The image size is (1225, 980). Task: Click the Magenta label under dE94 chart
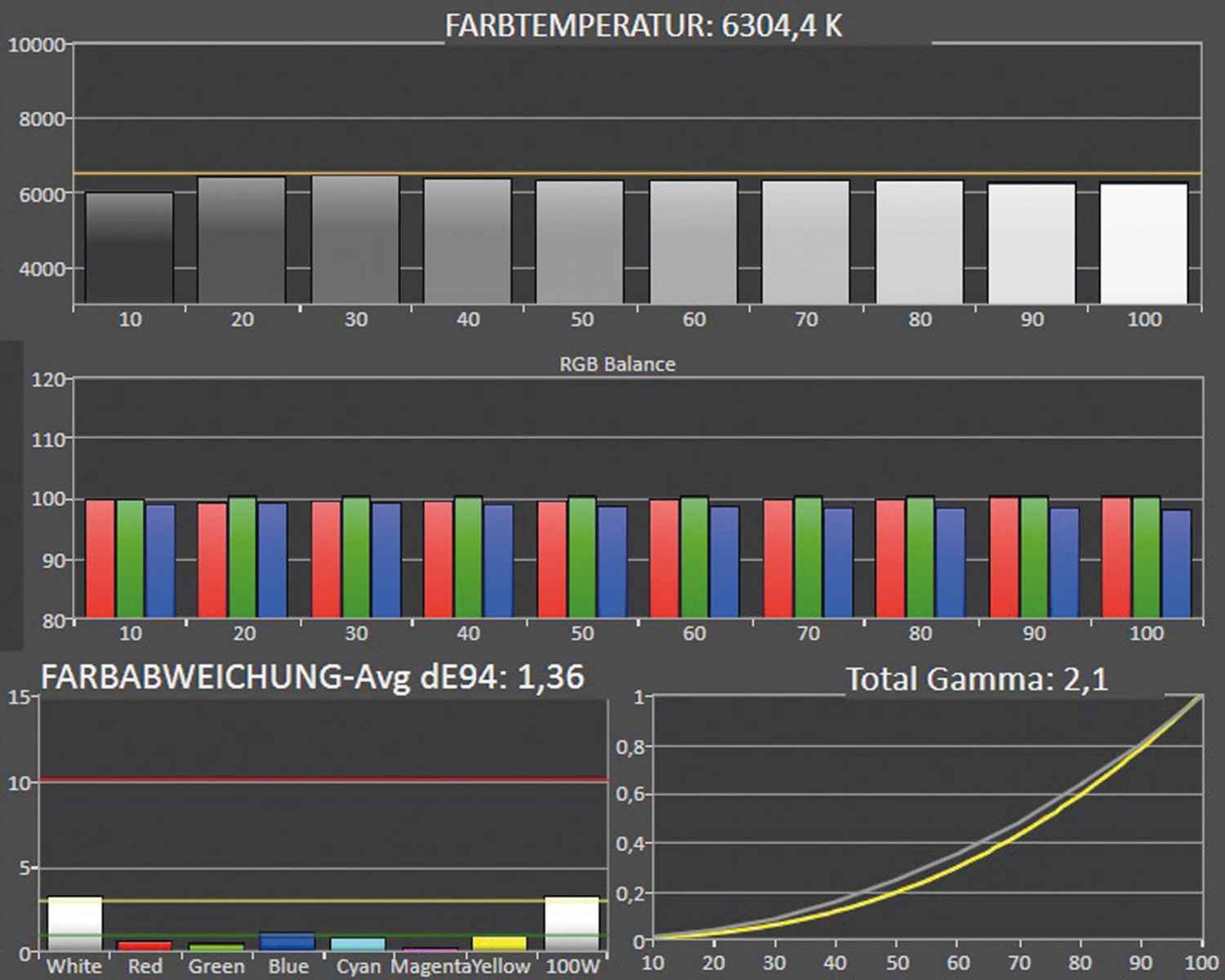pos(431,966)
